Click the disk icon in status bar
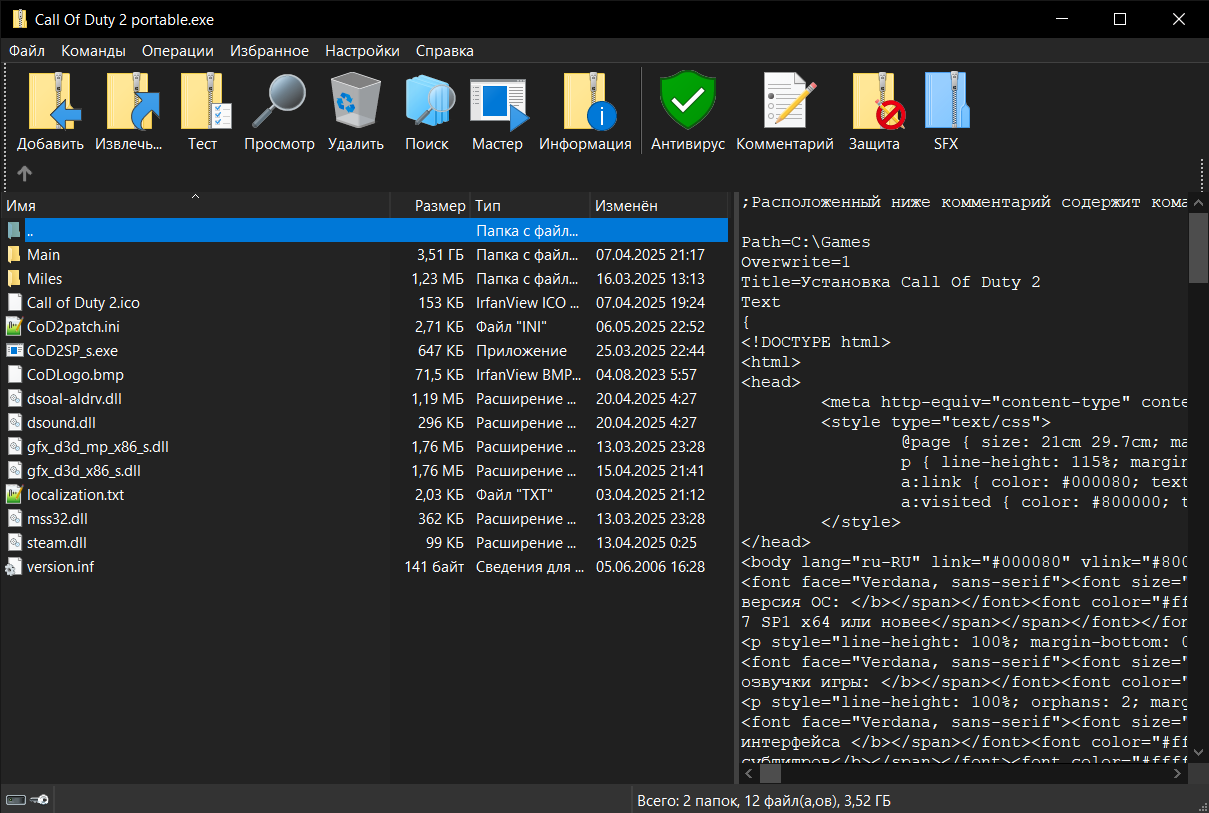 click(16, 801)
